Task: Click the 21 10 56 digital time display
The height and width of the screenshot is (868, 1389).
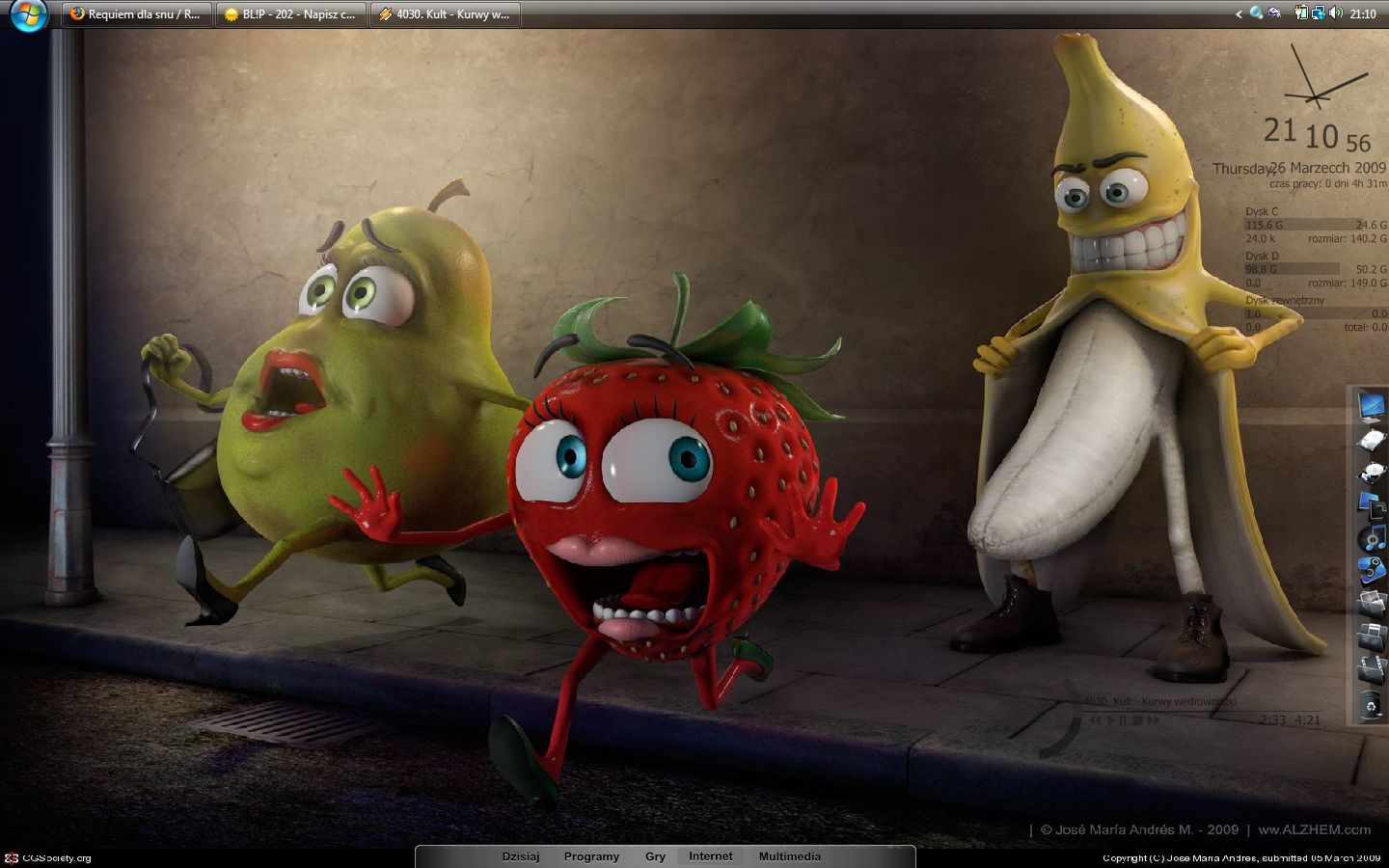Action: click(1318, 134)
